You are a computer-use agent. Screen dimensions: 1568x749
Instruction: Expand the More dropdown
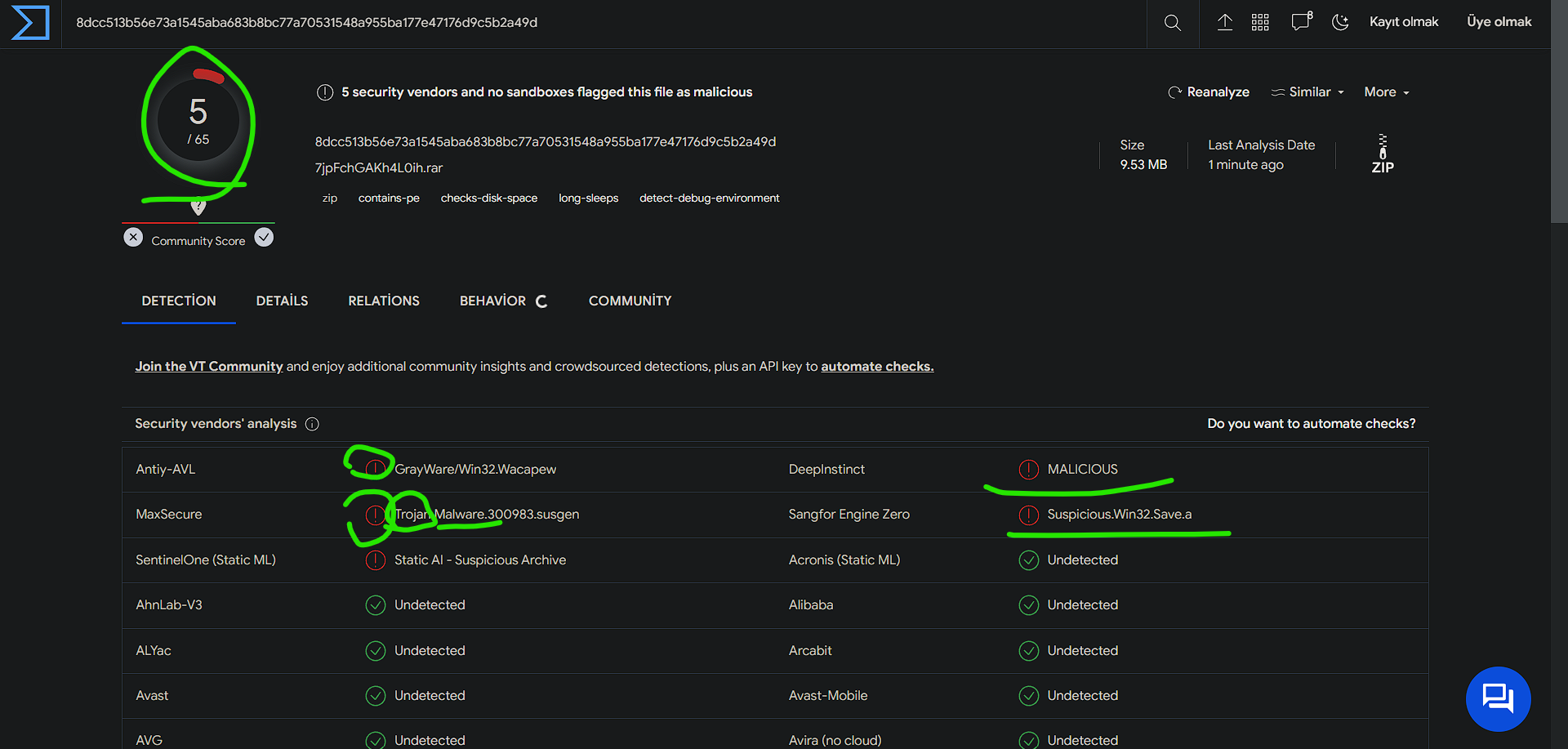[x=1387, y=92]
